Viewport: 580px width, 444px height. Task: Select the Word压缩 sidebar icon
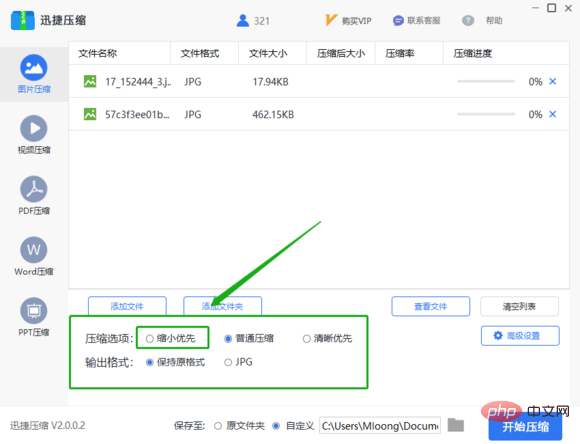pyautogui.click(x=34, y=250)
